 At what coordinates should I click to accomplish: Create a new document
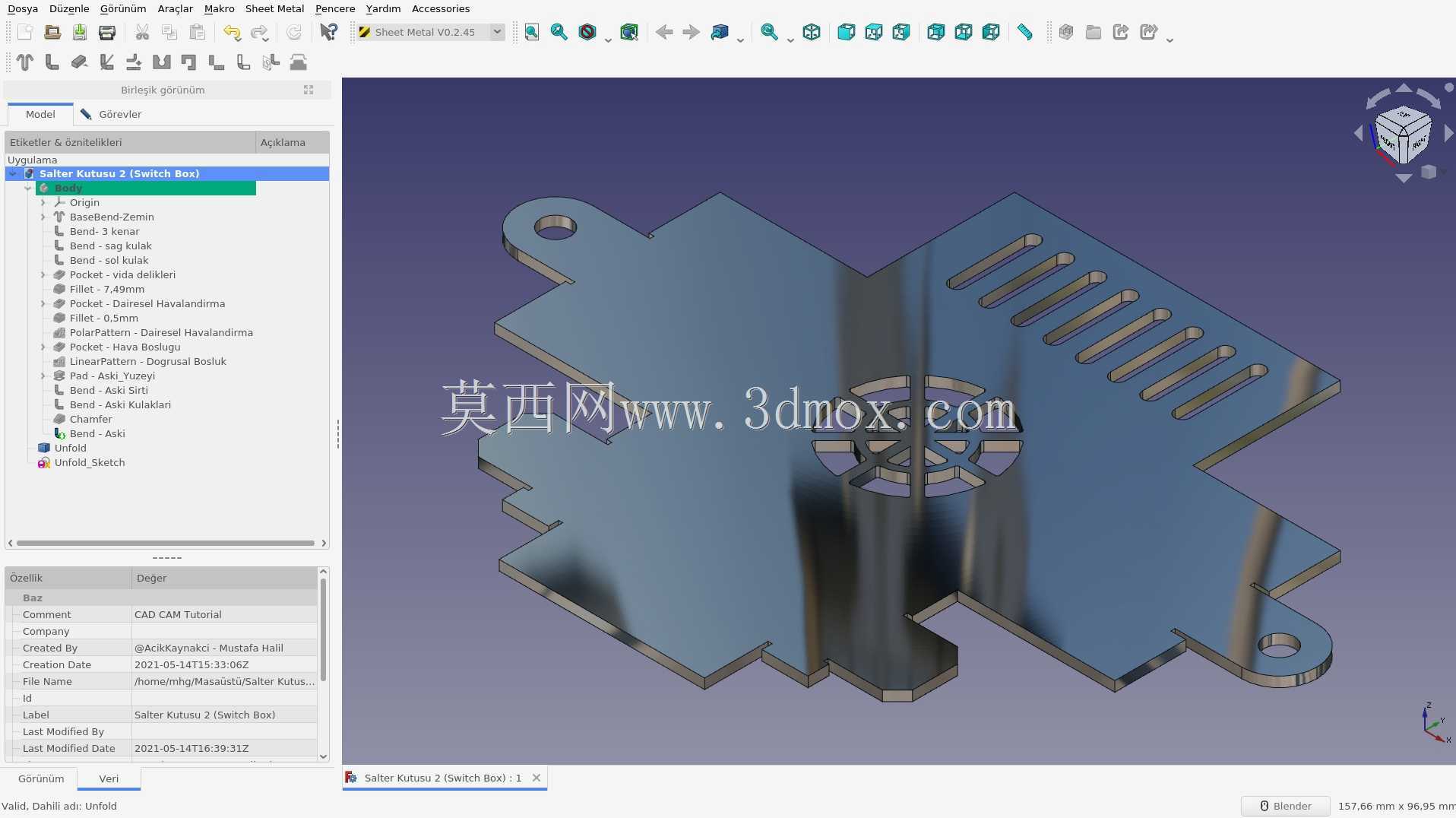pos(25,32)
